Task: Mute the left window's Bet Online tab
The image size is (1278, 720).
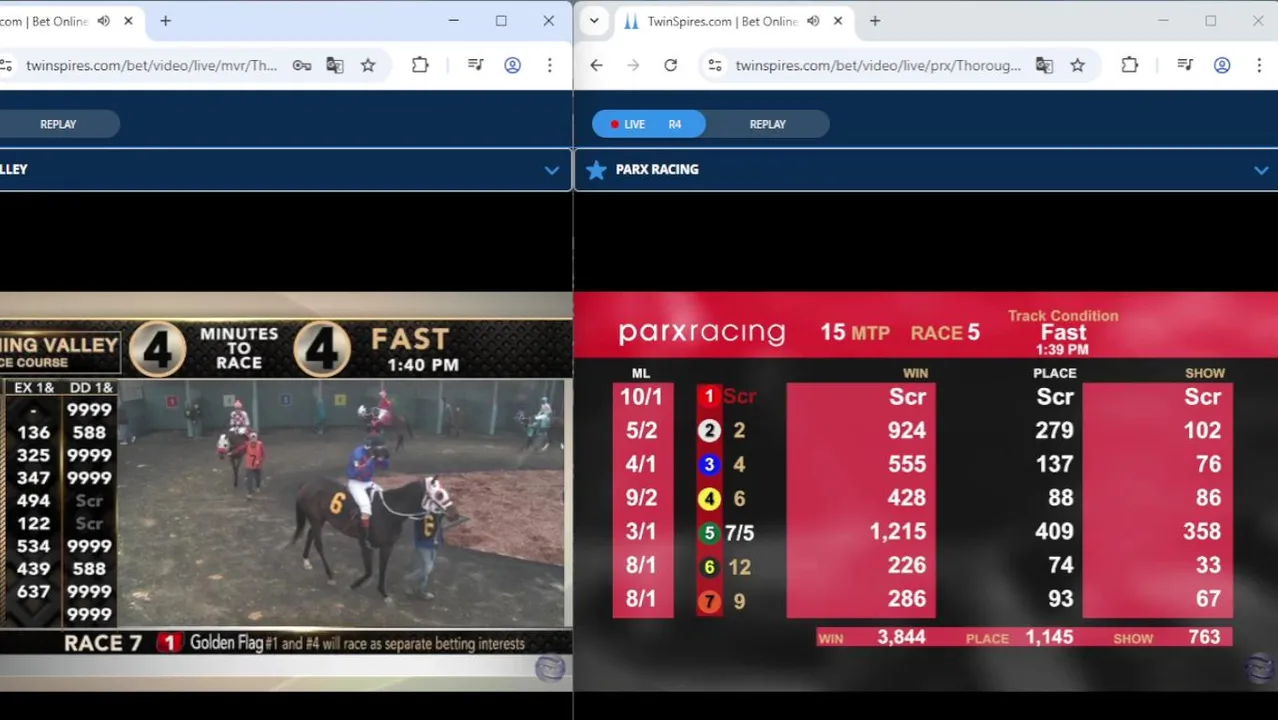Action: [x=104, y=21]
